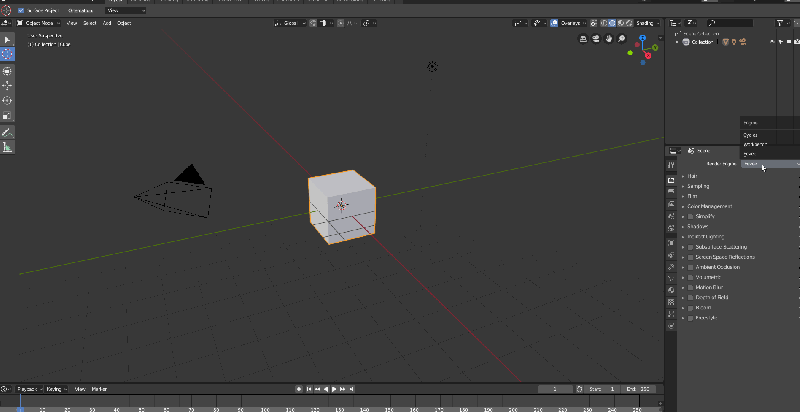Screen dimensions: 800x412
Task: Open the viewport Add menu
Action: [107, 23]
